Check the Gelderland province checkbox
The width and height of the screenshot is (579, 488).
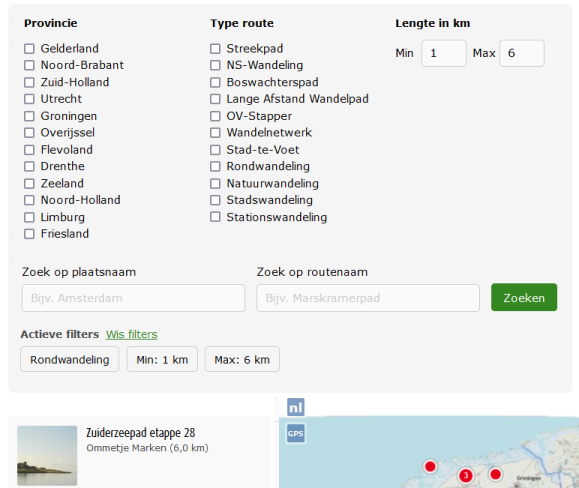pos(29,49)
